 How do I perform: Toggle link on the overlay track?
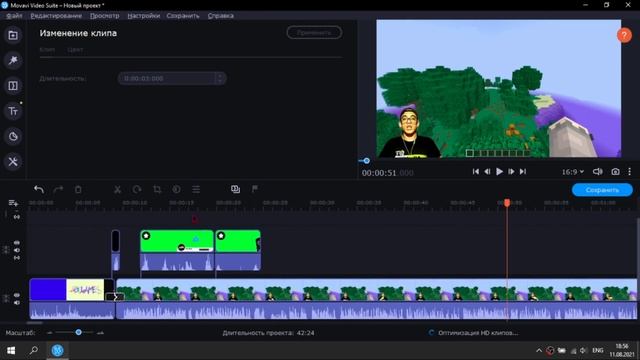17,258
